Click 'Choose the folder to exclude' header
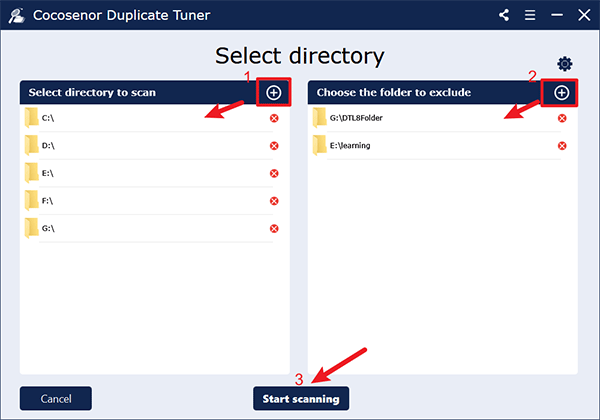This screenshot has width=600, height=420. click(394, 93)
